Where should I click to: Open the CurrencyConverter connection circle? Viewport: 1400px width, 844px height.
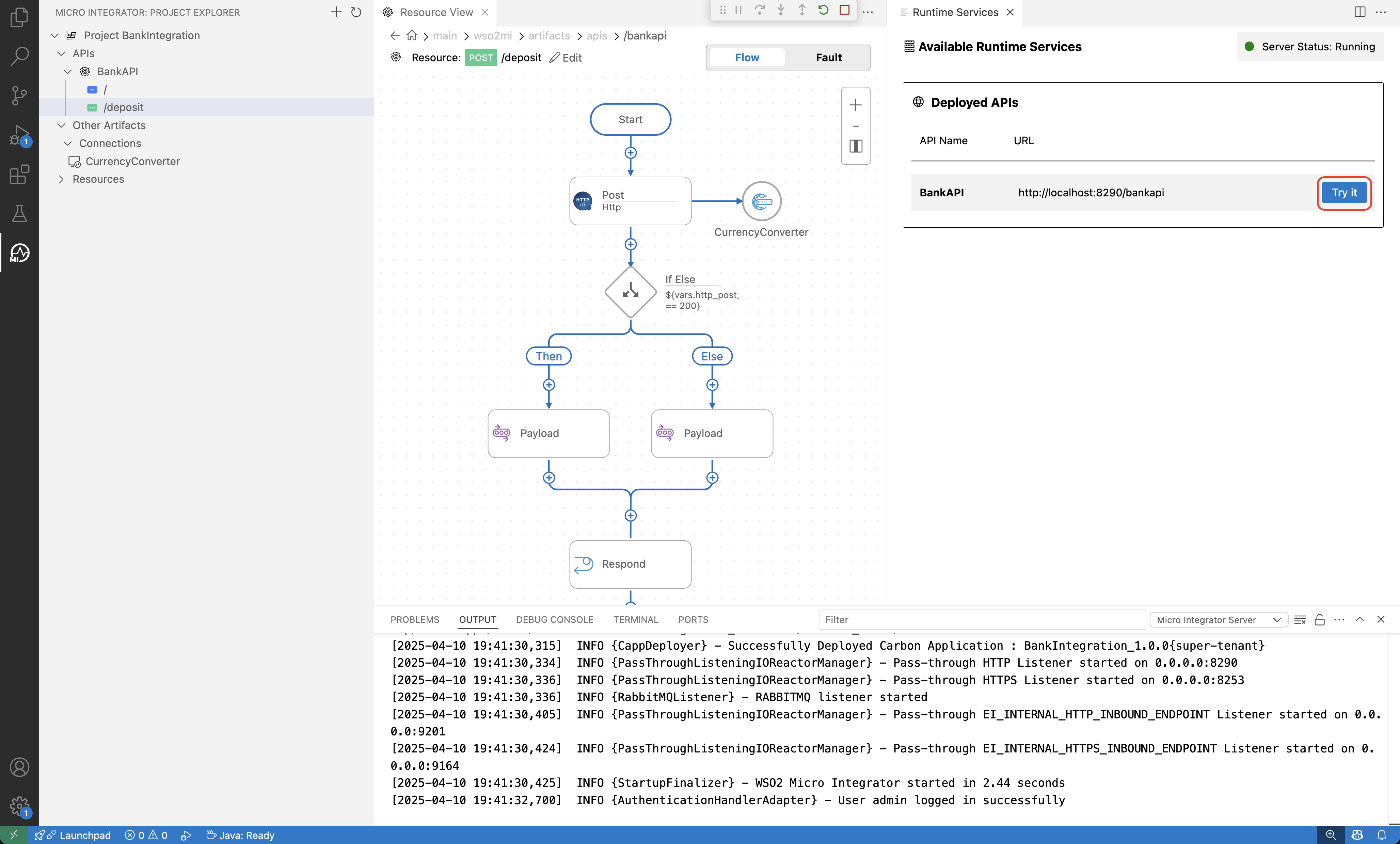(x=761, y=201)
